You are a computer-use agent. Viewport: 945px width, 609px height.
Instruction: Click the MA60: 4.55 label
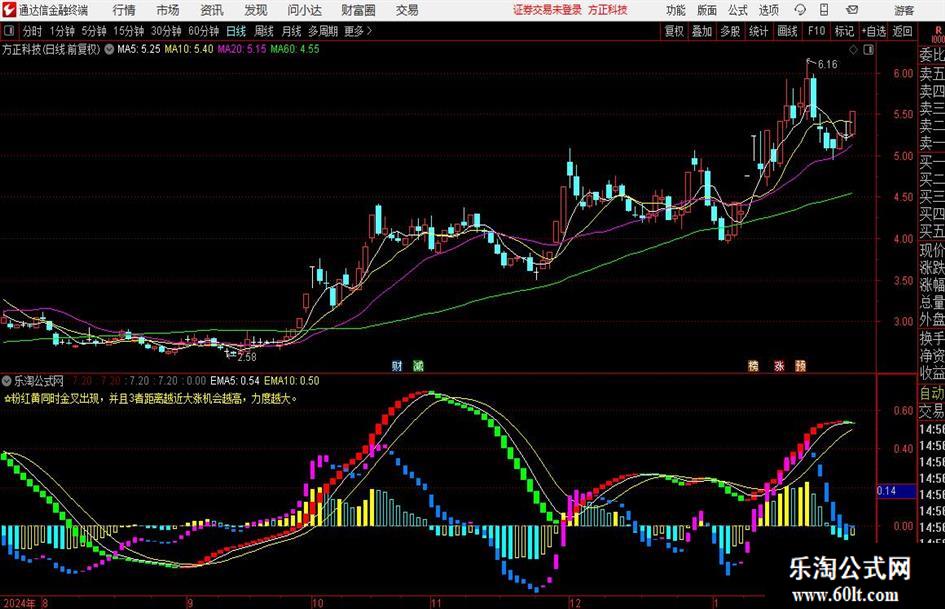(x=295, y=49)
